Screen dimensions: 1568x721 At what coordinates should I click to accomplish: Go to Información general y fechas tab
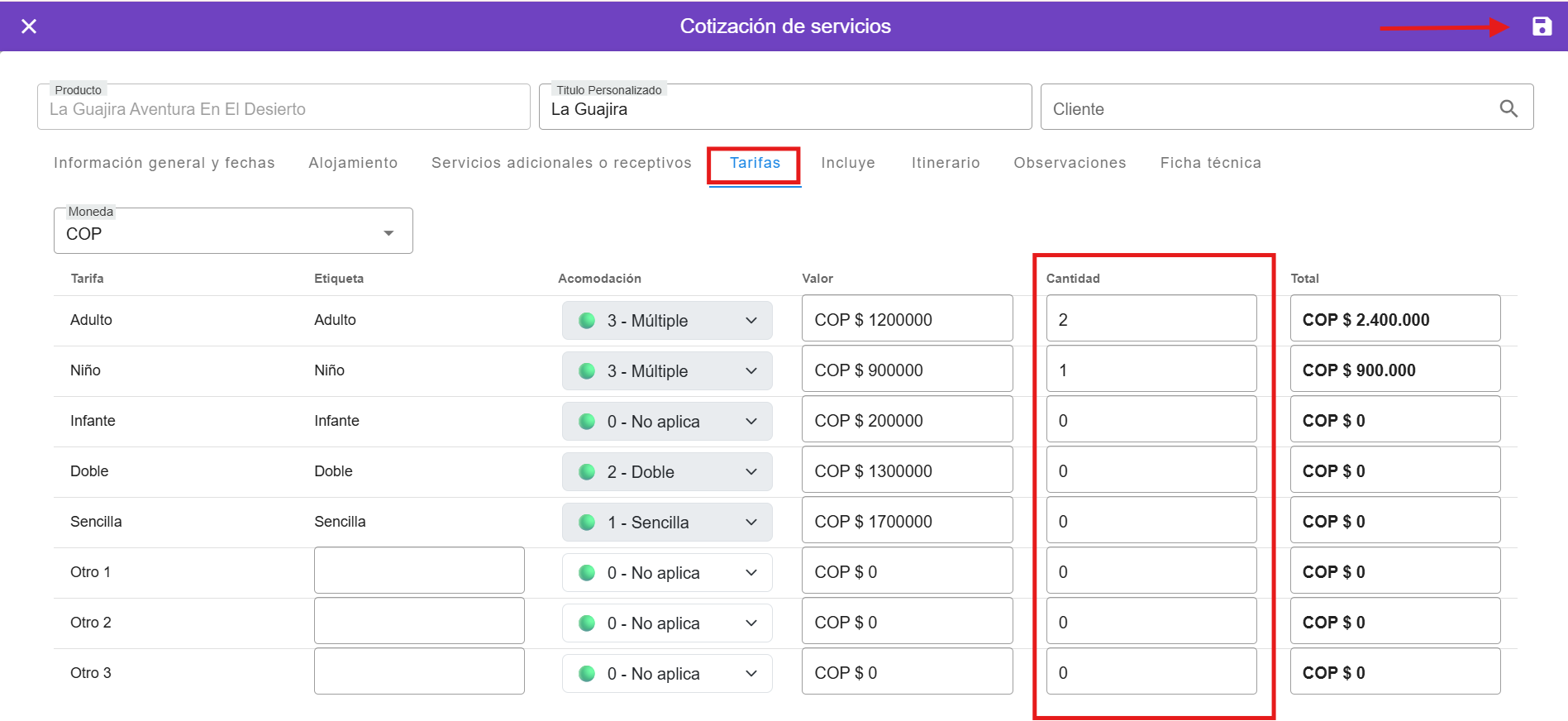[x=164, y=163]
